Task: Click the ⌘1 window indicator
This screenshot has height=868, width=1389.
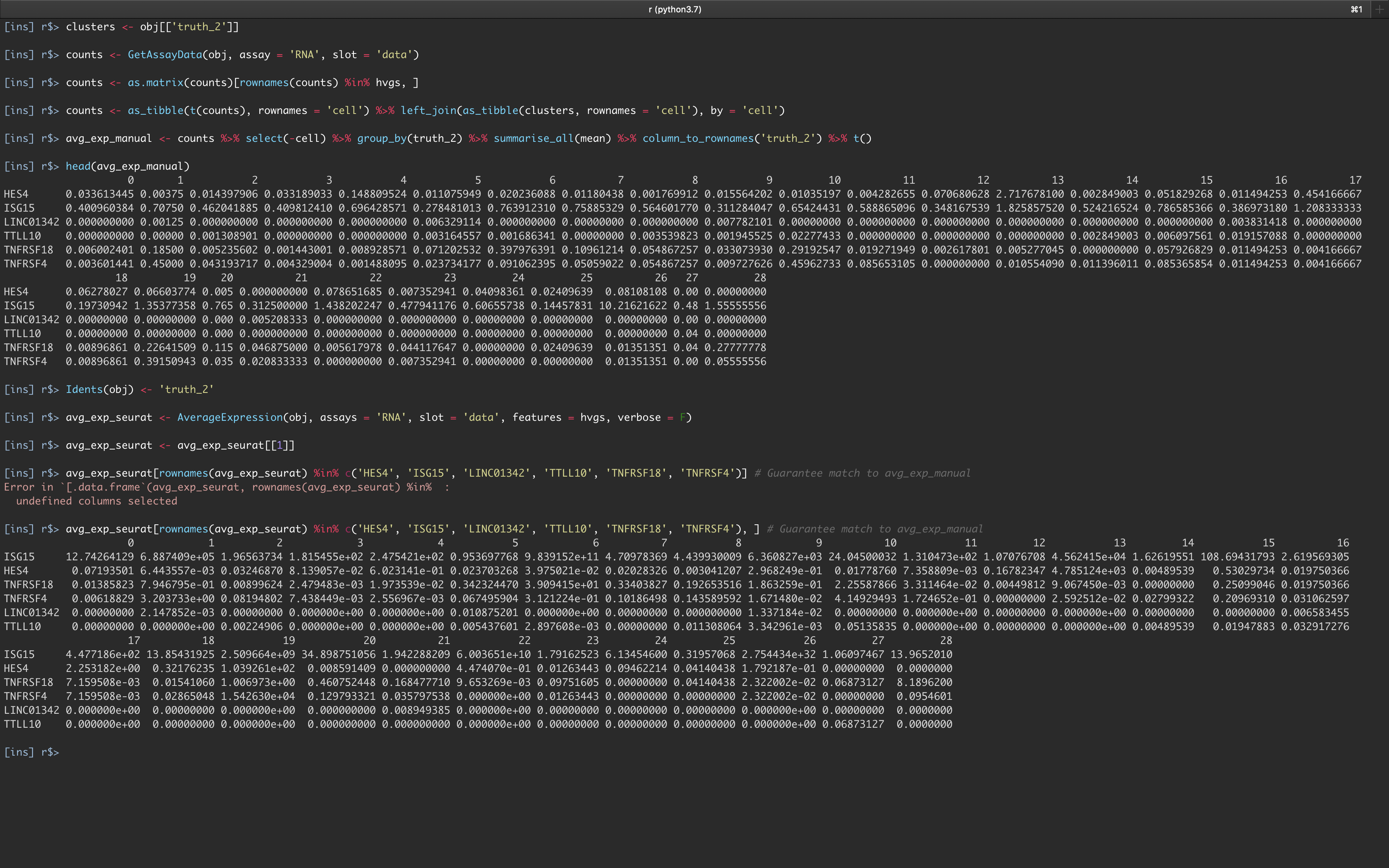Action: (1356, 9)
